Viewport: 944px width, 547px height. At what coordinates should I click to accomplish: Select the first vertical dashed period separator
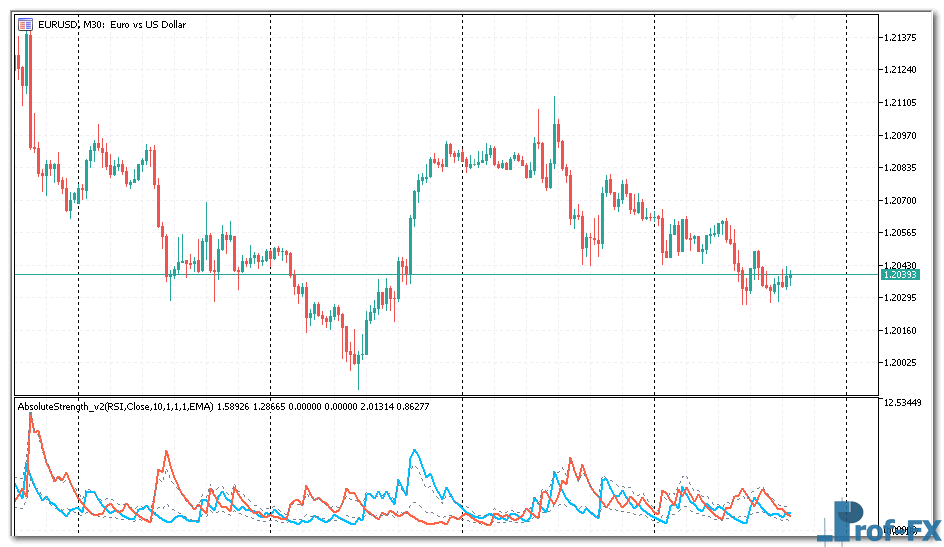pyautogui.click(x=78, y=200)
